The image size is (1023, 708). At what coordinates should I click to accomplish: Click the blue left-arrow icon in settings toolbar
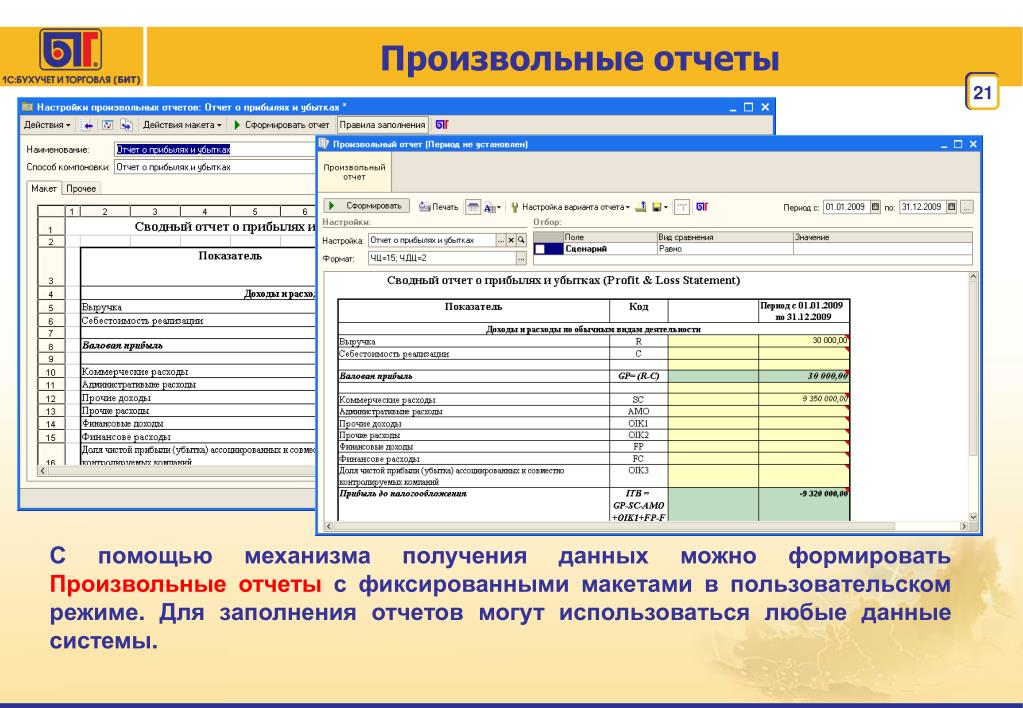click(x=87, y=125)
